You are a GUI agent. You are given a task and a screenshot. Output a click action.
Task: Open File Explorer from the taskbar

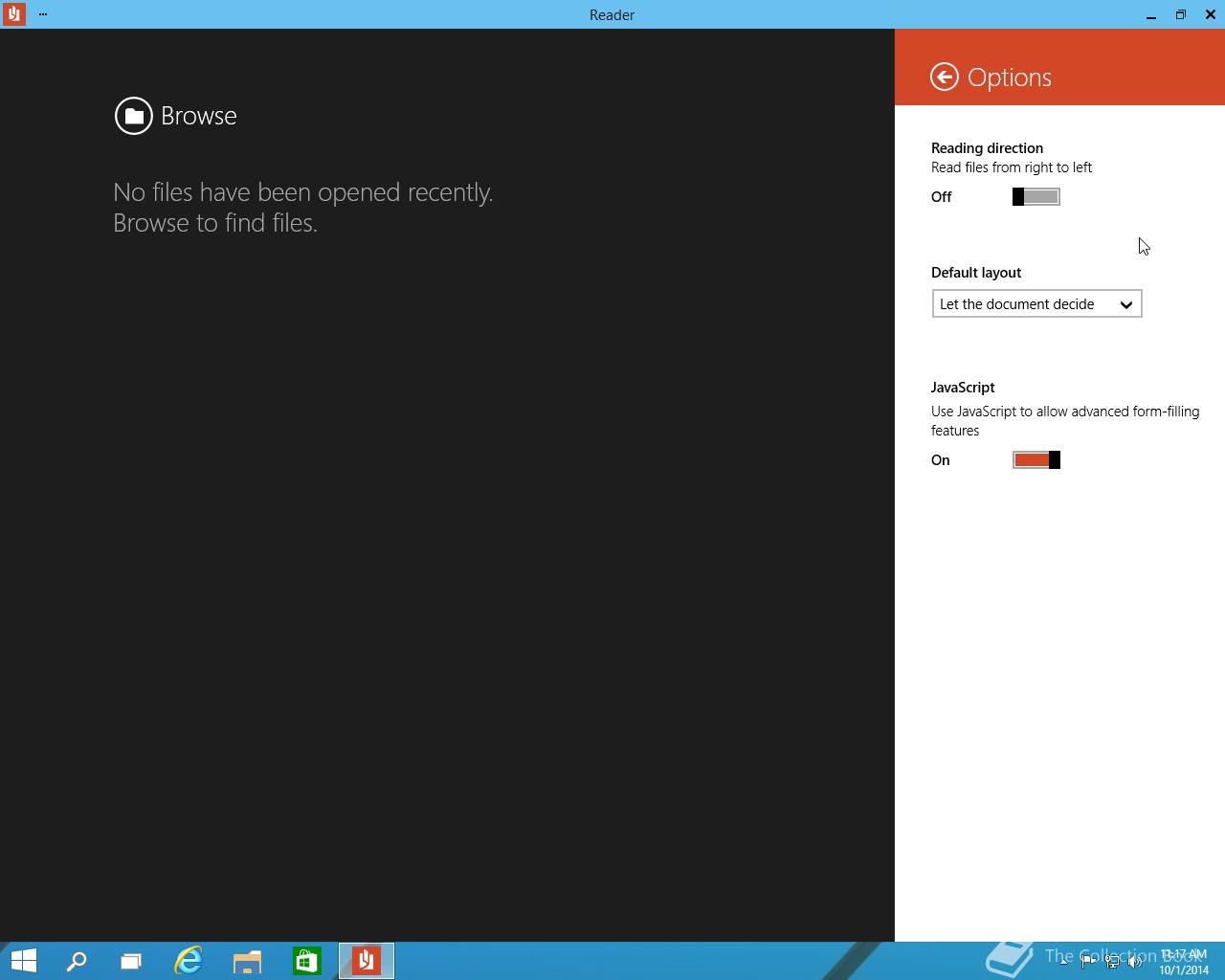point(248,961)
